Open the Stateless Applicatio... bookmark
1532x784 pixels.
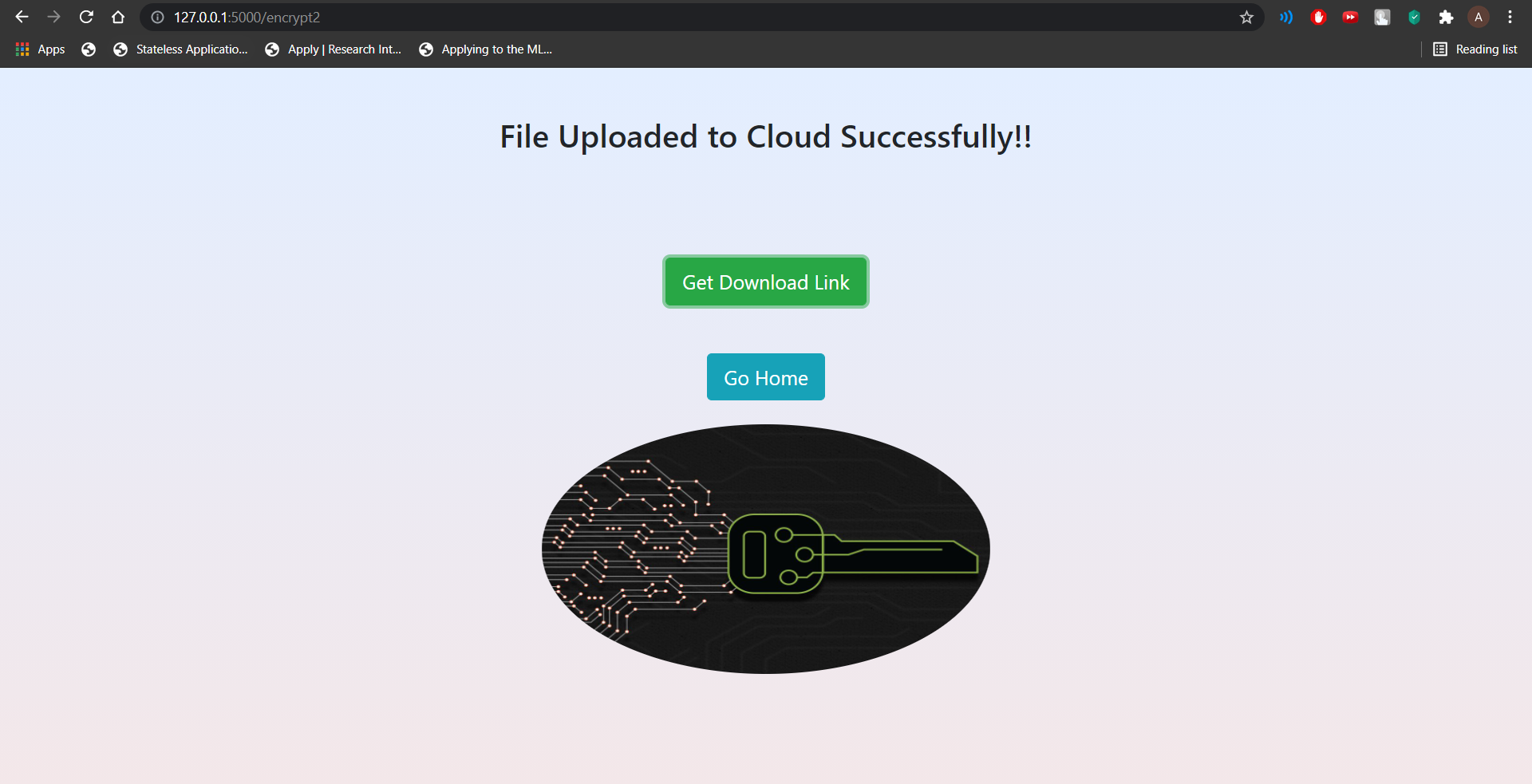click(180, 49)
